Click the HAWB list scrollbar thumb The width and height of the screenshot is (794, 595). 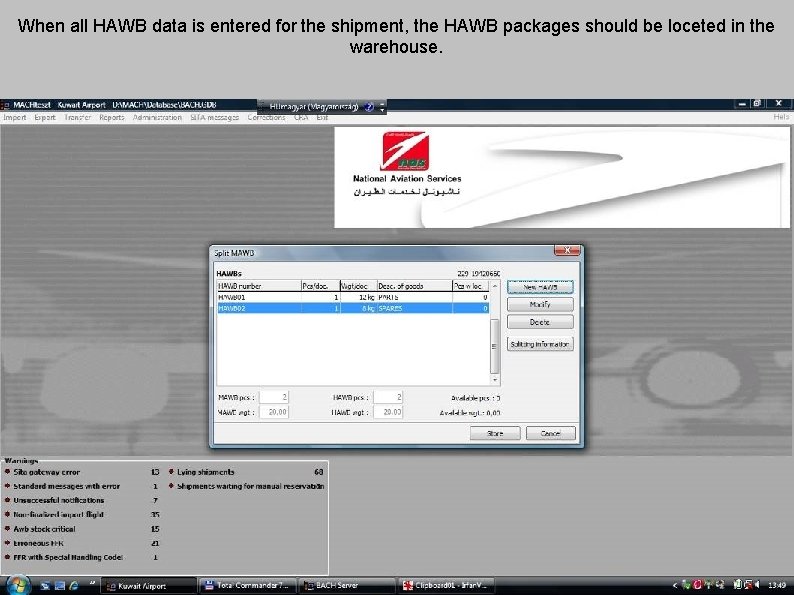tap(495, 346)
